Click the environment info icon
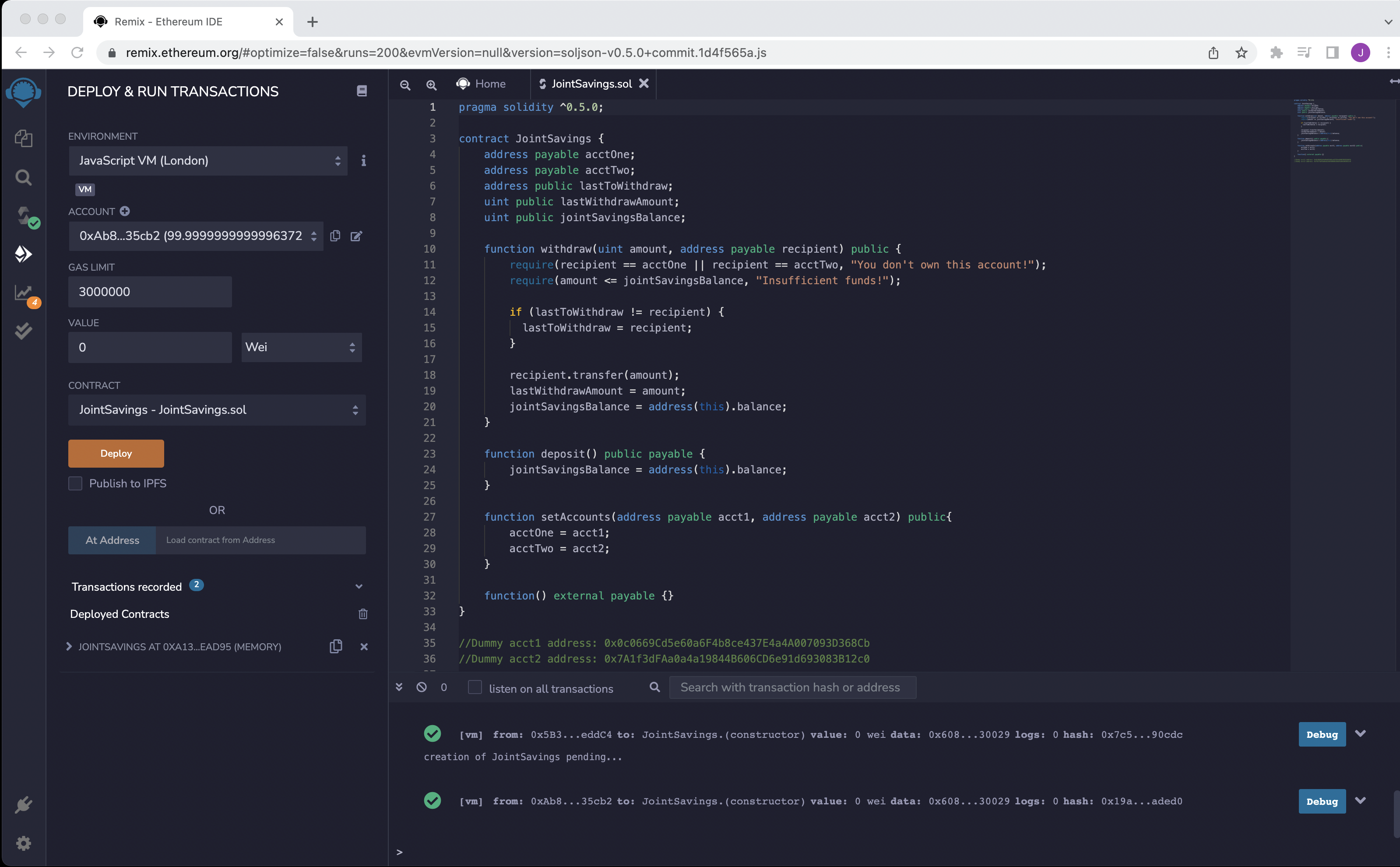1400x867 pixels. coord(363,161)
